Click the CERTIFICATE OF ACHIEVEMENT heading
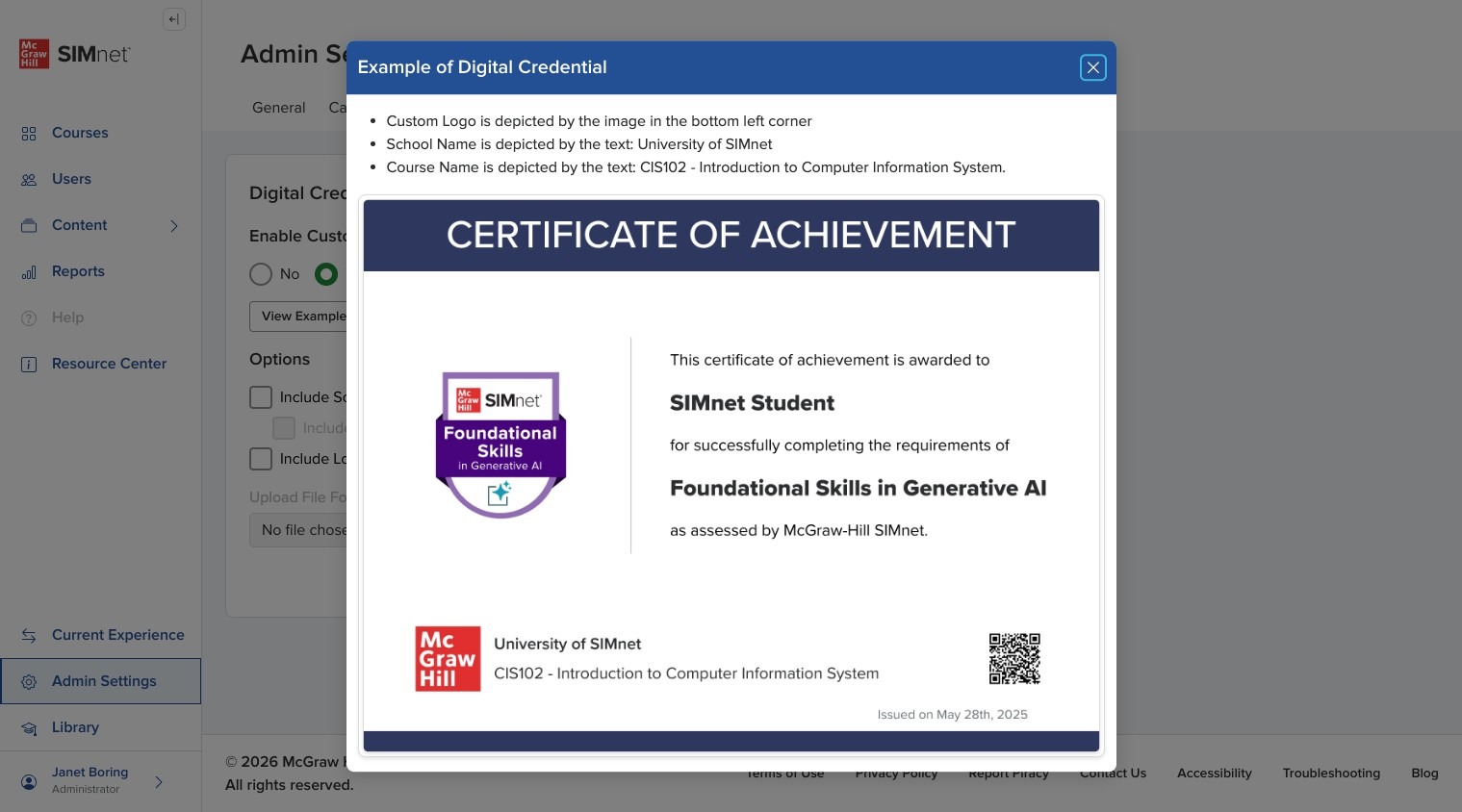Screen dimensions: 1462x812 (731, 235)
